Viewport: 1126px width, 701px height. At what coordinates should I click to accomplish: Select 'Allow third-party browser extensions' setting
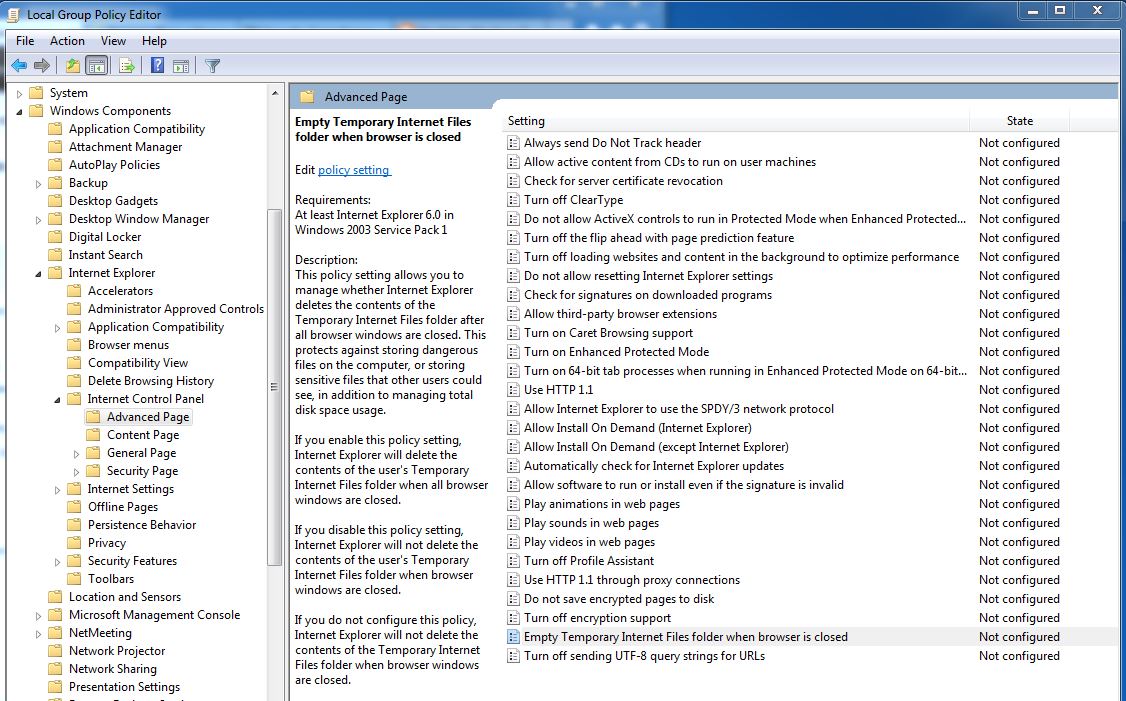(x=620, y=314)
